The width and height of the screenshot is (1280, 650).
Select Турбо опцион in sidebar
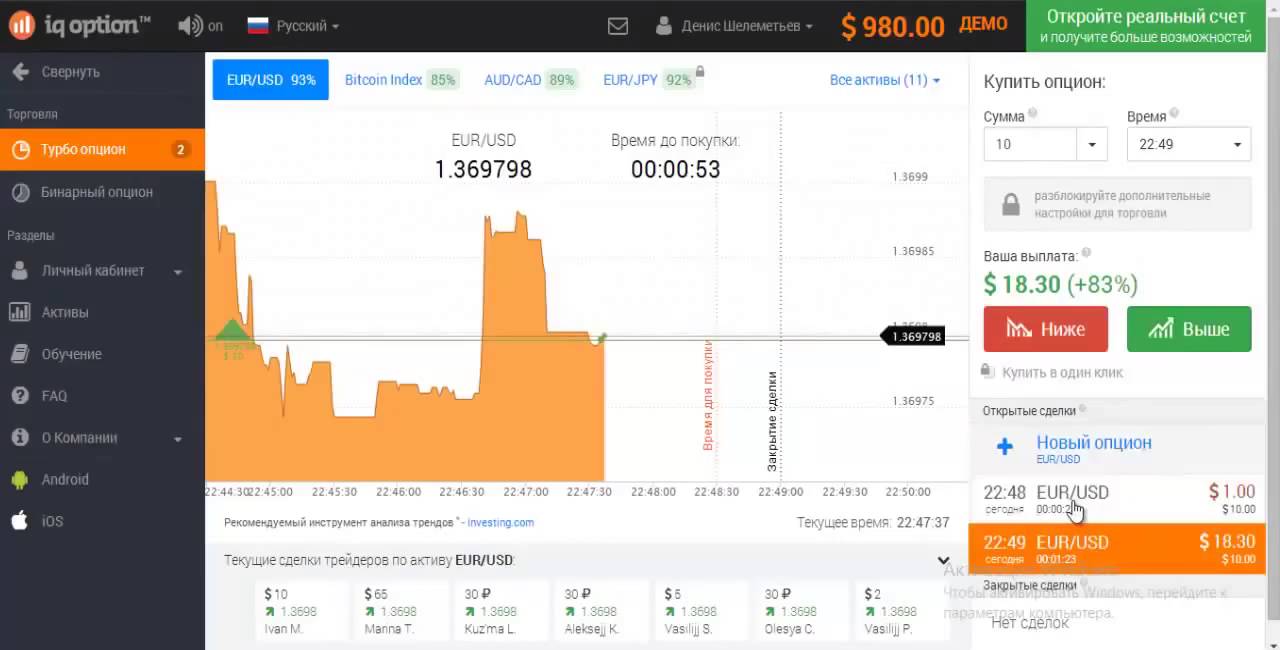(102, 150)
